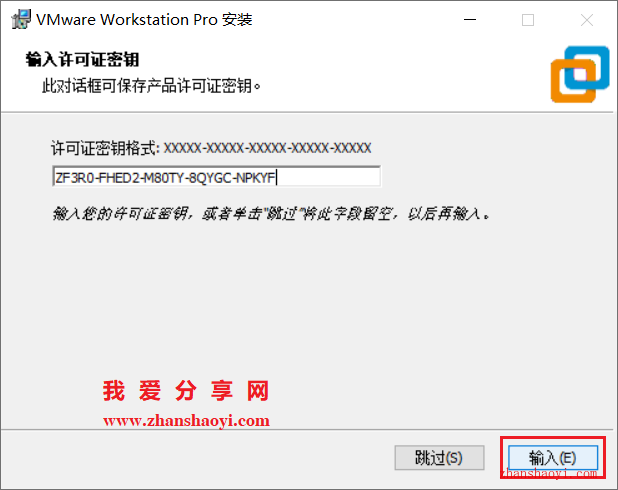
Task: Click the greyed-out maximize window button
Action: coord(528,20)
